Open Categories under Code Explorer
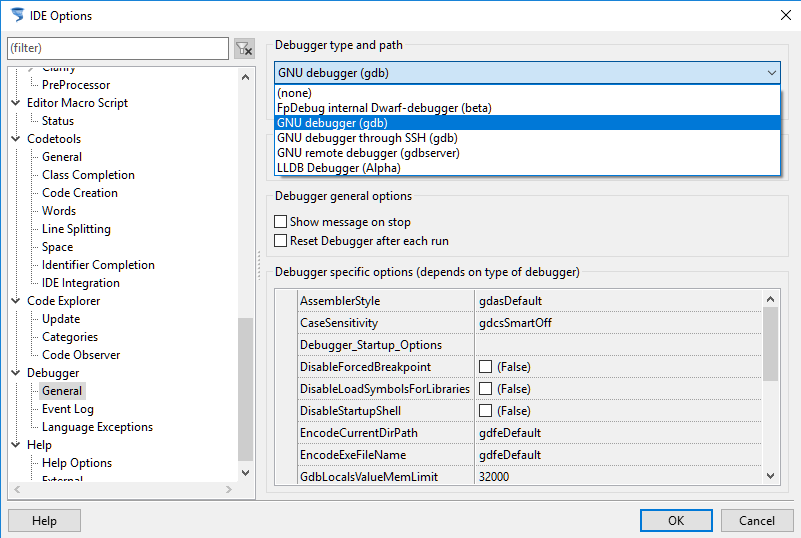This screenshot has height=538, width=801. click(x=70, y=337)
